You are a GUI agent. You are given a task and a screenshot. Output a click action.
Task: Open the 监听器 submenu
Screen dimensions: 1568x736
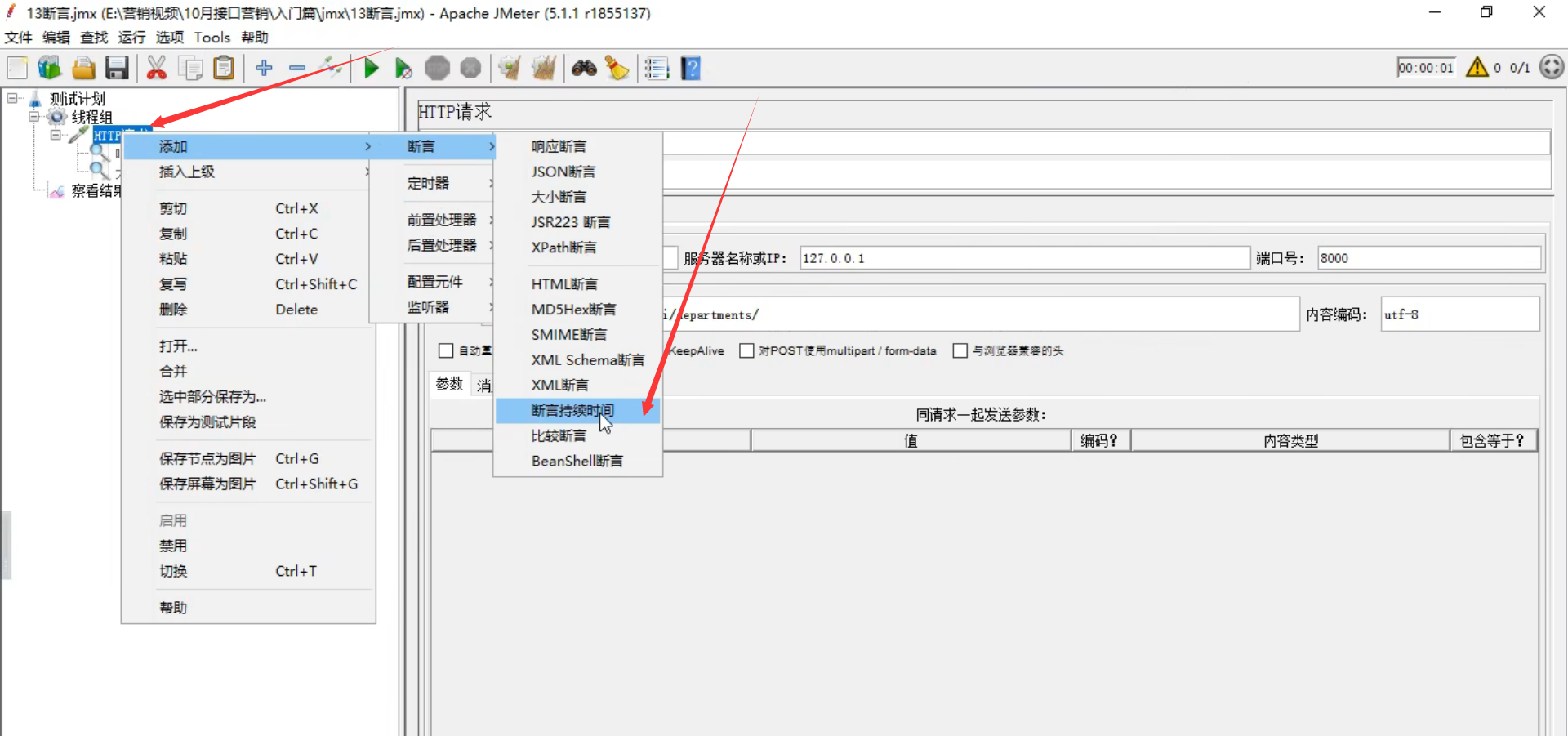[x=433, y=307]
